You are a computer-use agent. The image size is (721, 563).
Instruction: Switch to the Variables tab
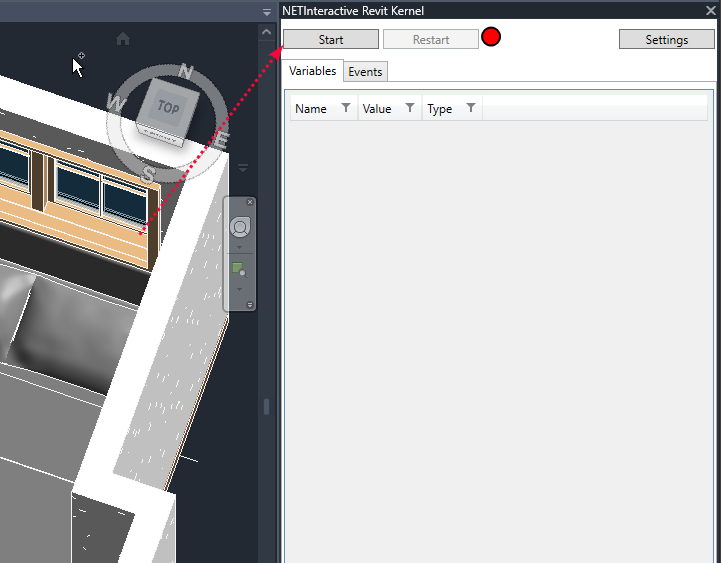(x=313, y=71)
